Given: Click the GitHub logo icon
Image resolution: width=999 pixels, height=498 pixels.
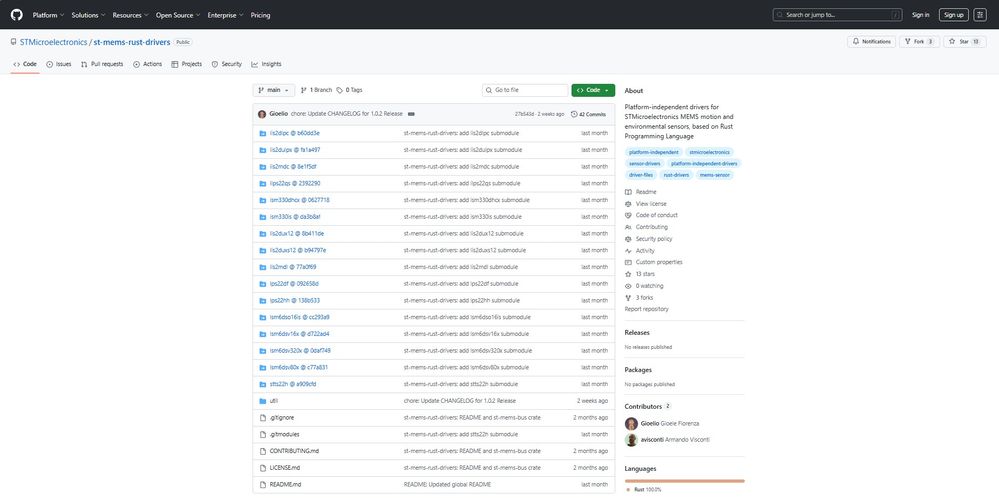Looking at the screenshot, I should [x=17, y=15].
